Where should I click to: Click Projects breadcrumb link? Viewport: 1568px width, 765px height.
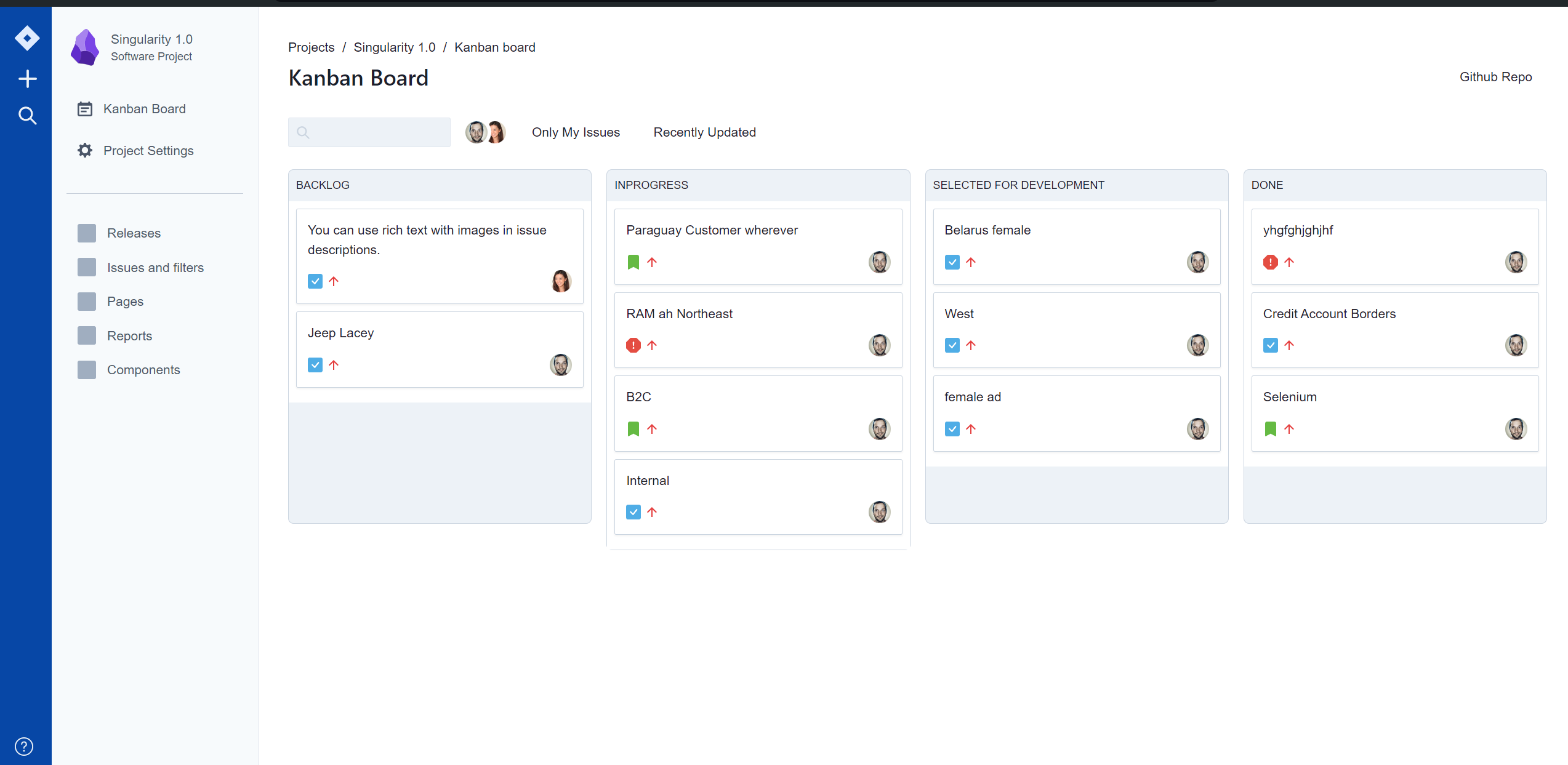point(311,47)
